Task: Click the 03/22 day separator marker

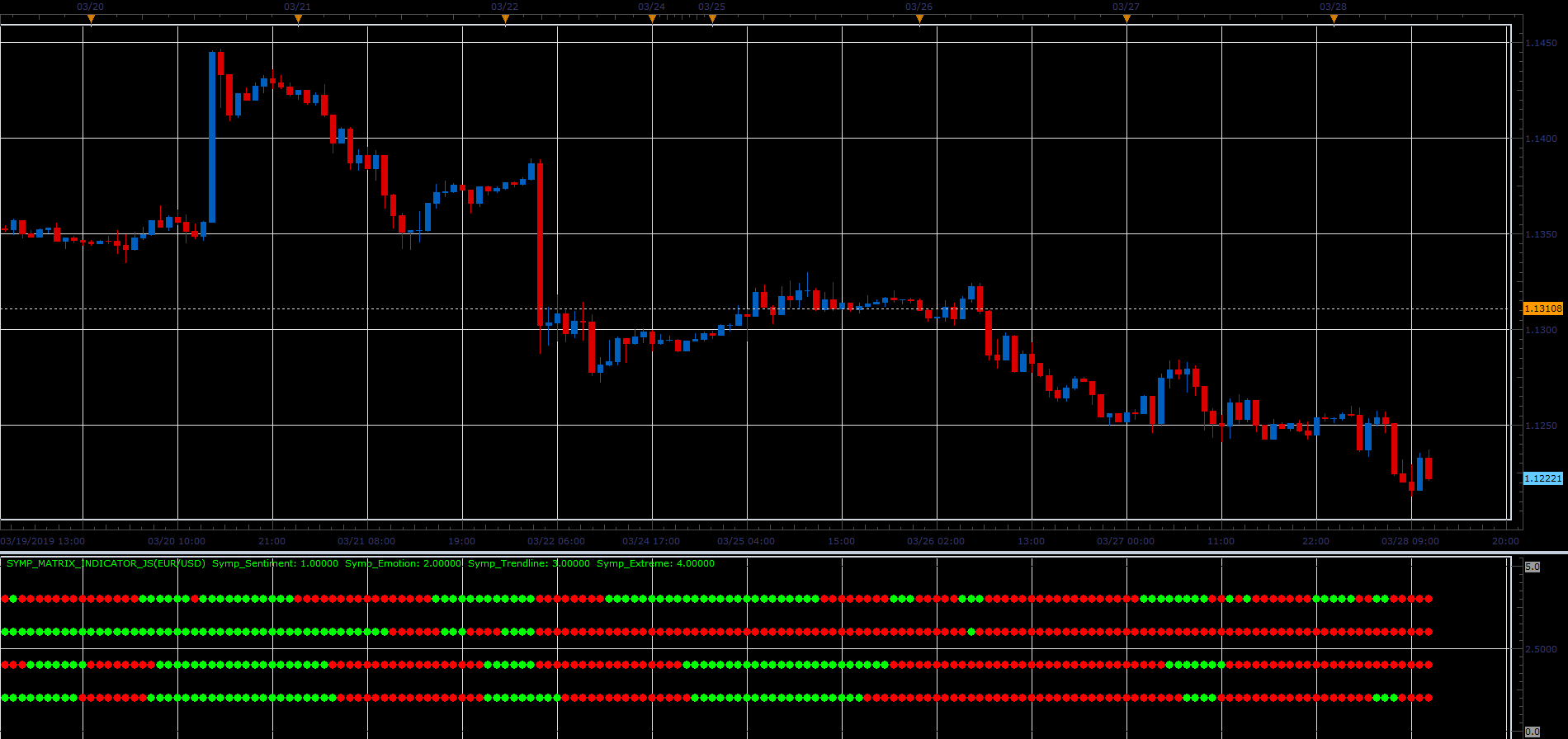Action: coord(505,19)
